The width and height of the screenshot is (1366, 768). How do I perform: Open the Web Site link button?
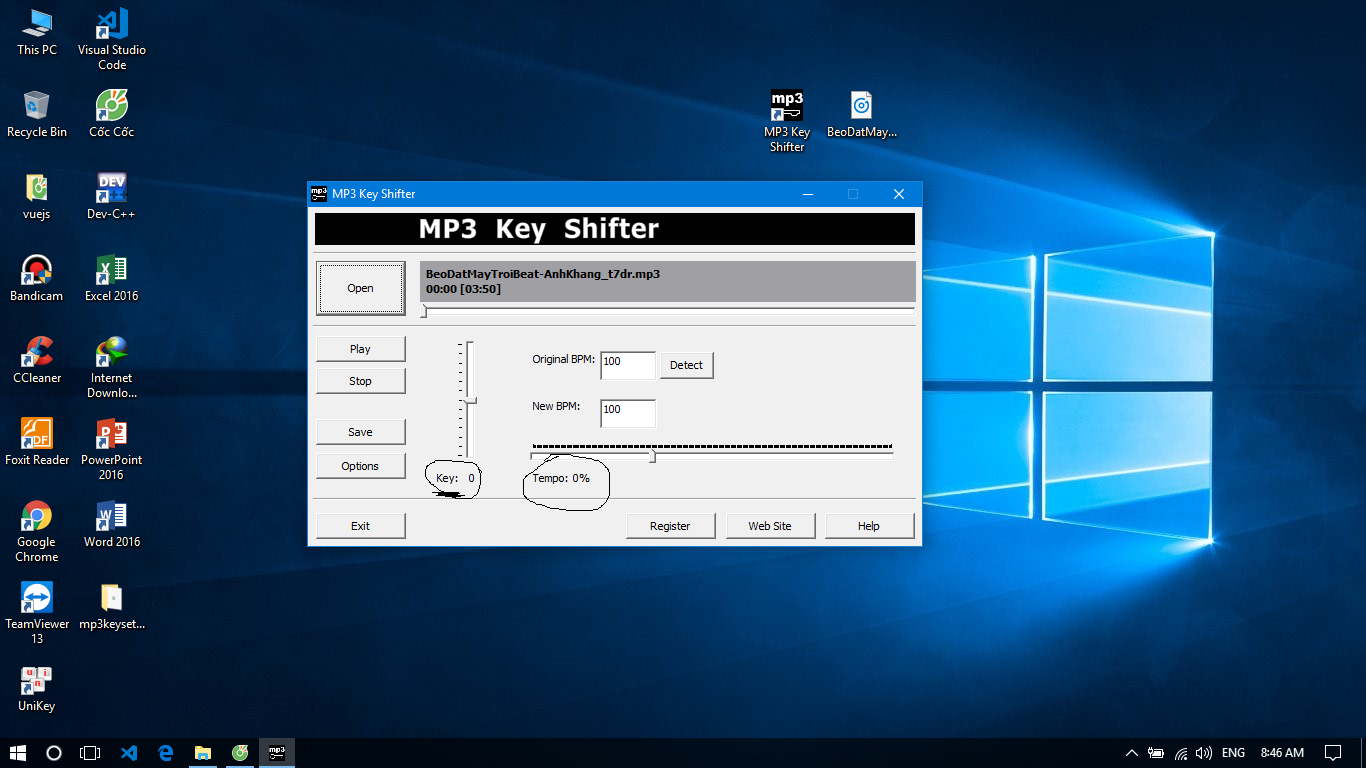point(770,526)
